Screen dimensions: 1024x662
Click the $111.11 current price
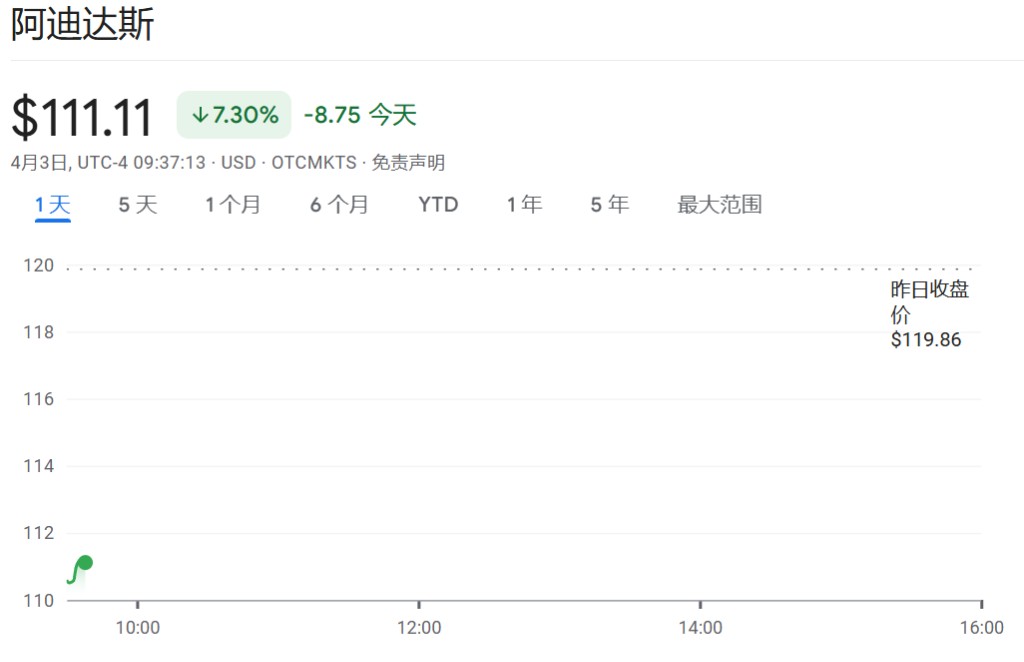coord(82,117)
